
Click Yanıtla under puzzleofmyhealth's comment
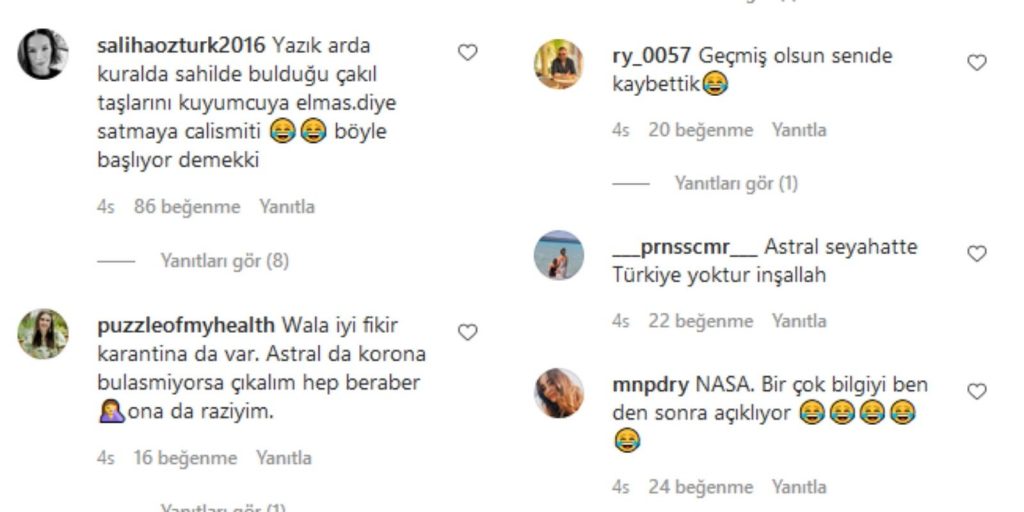(x=283, y=458)
